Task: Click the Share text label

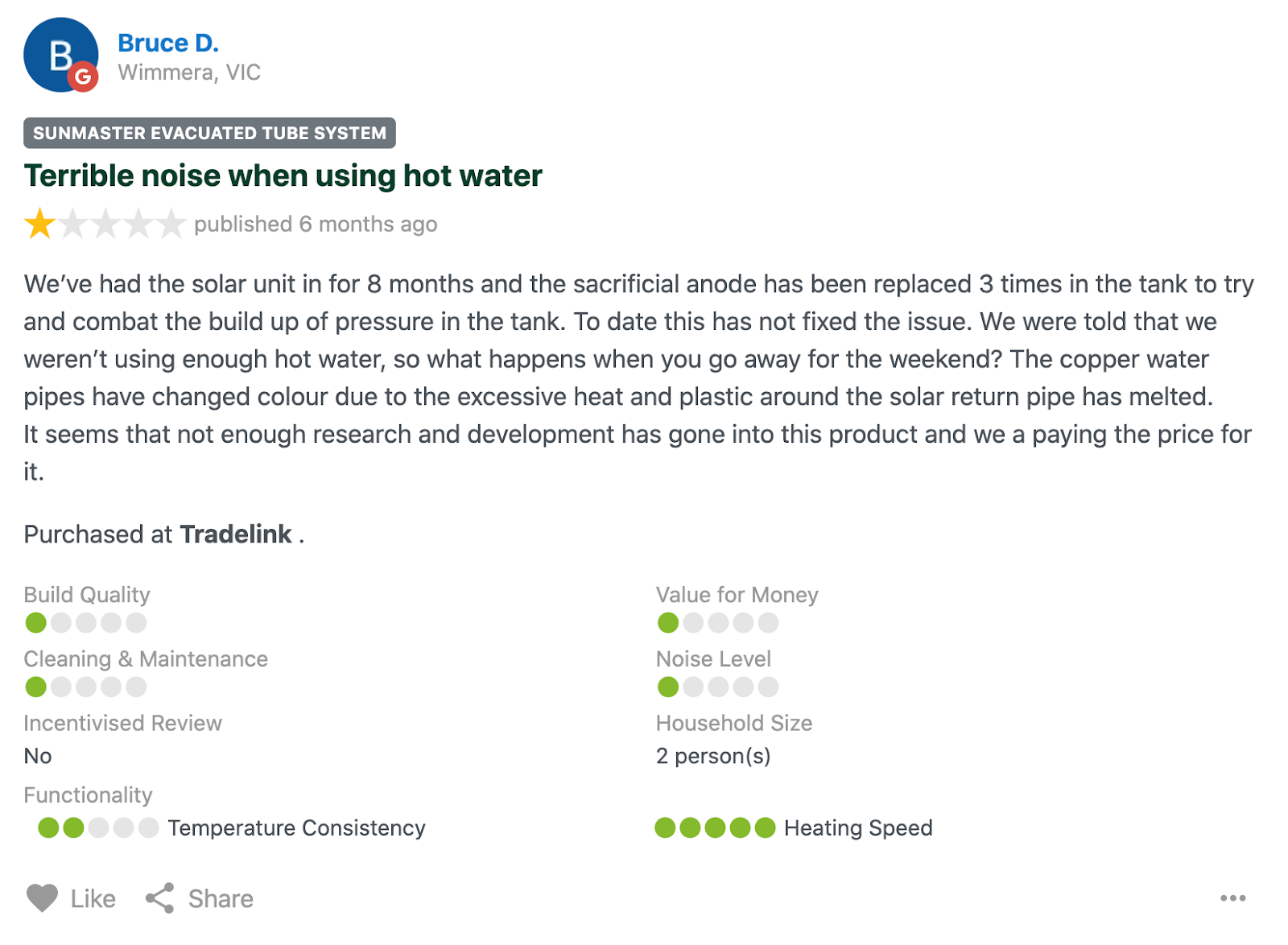Action: tap(221, 898)
